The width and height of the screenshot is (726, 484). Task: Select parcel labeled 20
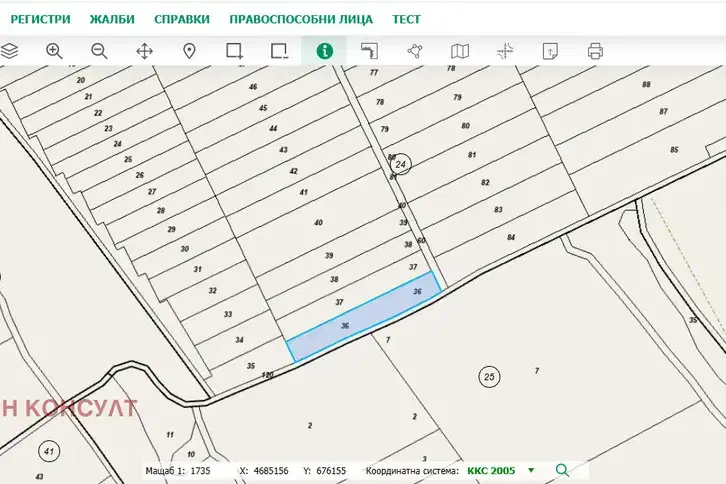81,80
